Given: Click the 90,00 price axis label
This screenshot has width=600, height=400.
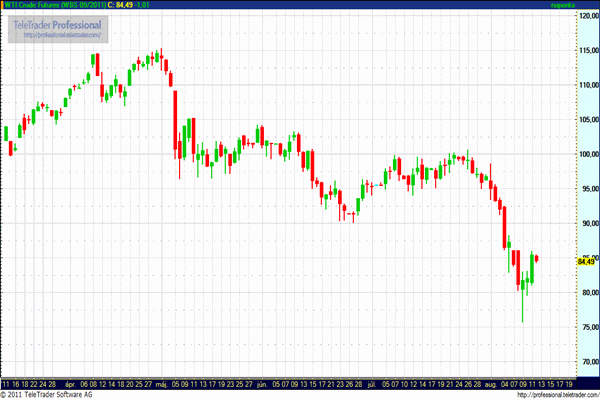Looking at the screenshot, I should click(x=587, y=224).
